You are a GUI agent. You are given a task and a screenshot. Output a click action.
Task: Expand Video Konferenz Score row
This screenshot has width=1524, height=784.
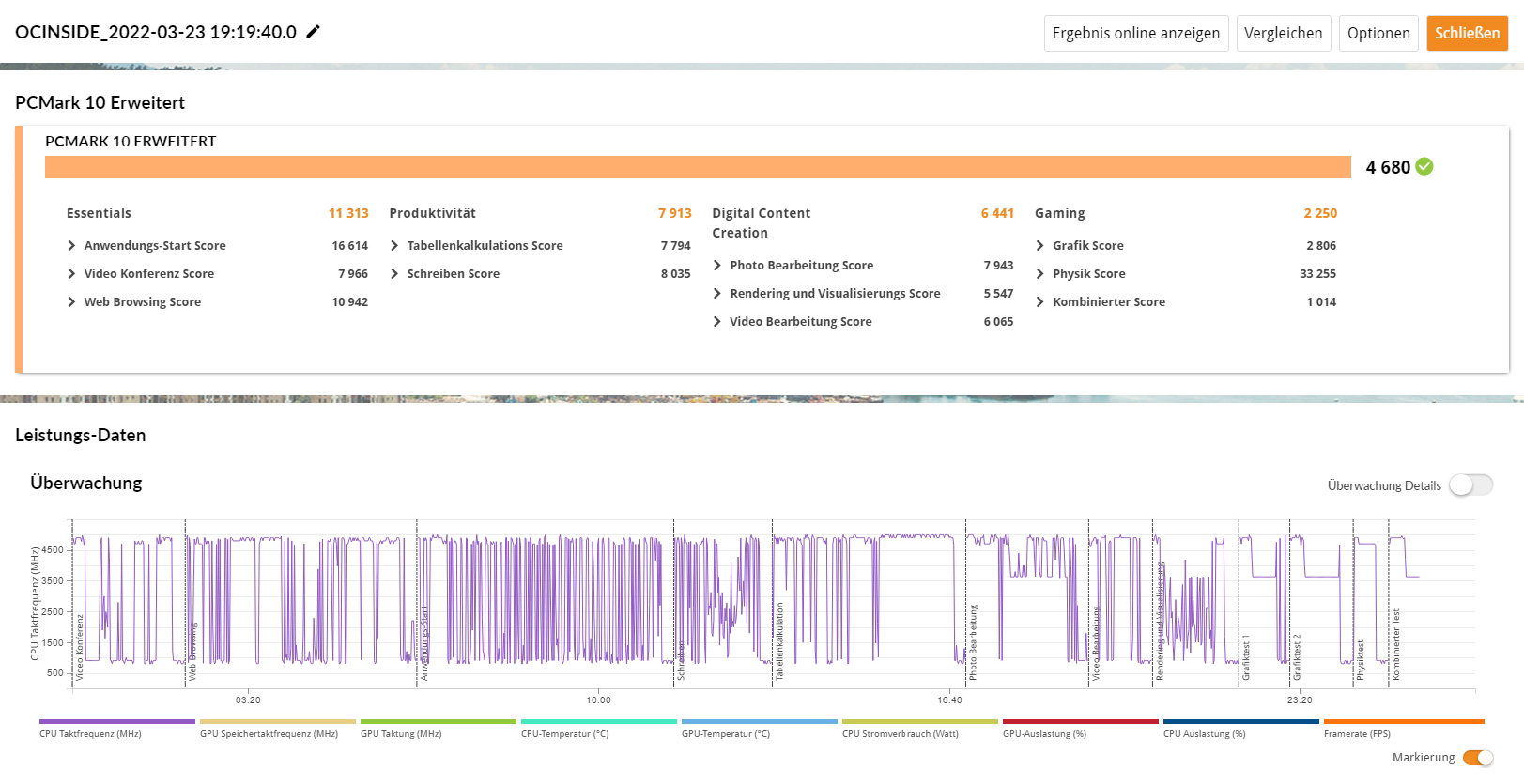71,274
